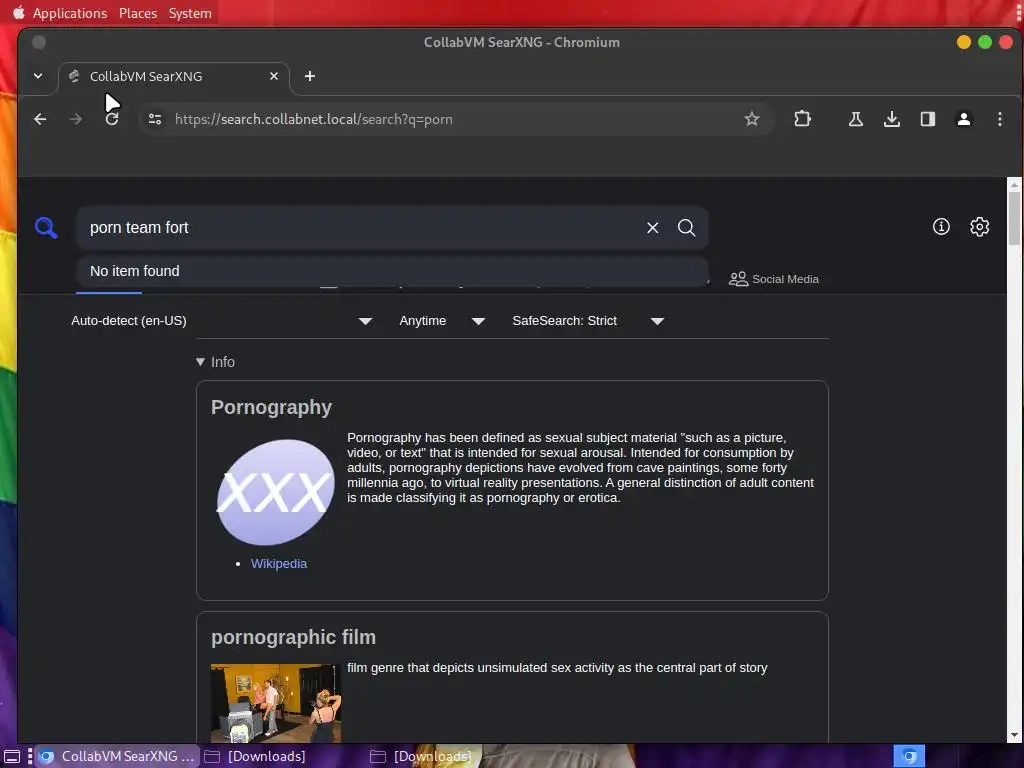Open the SafeSearch: Strict dropdown

tap(588, 321)
